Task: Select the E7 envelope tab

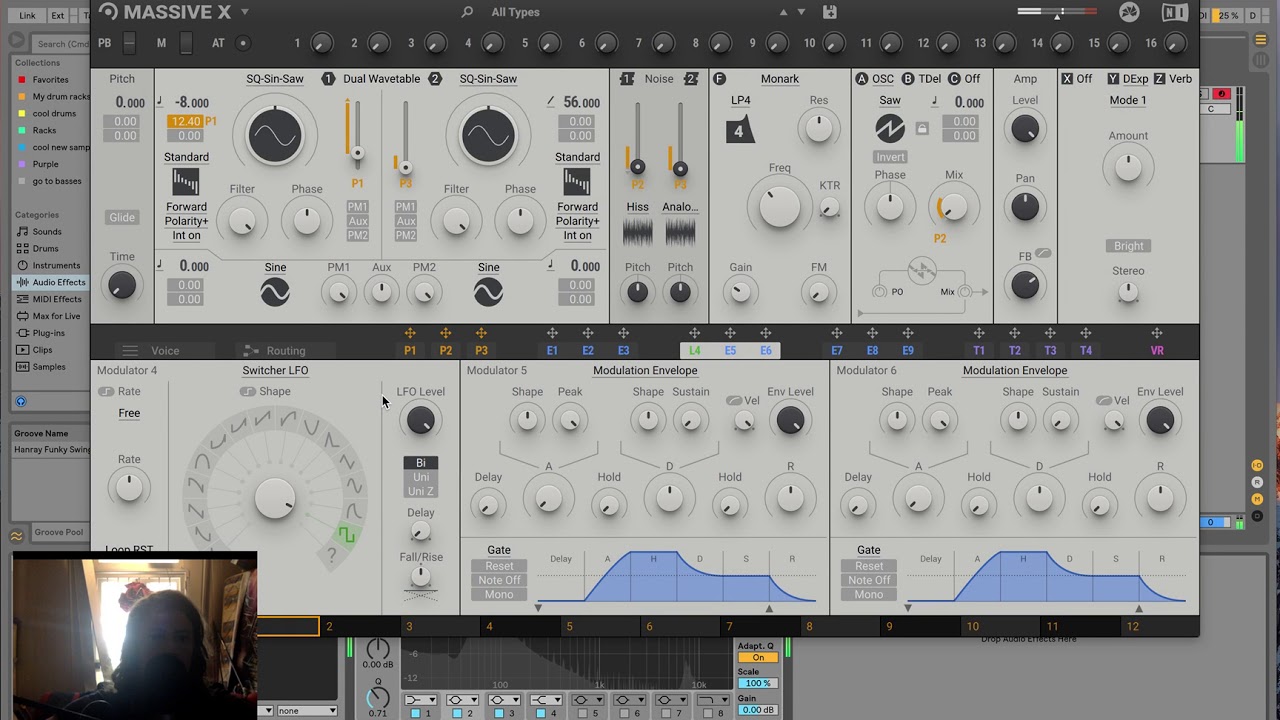Action: [x=837, y=351]
